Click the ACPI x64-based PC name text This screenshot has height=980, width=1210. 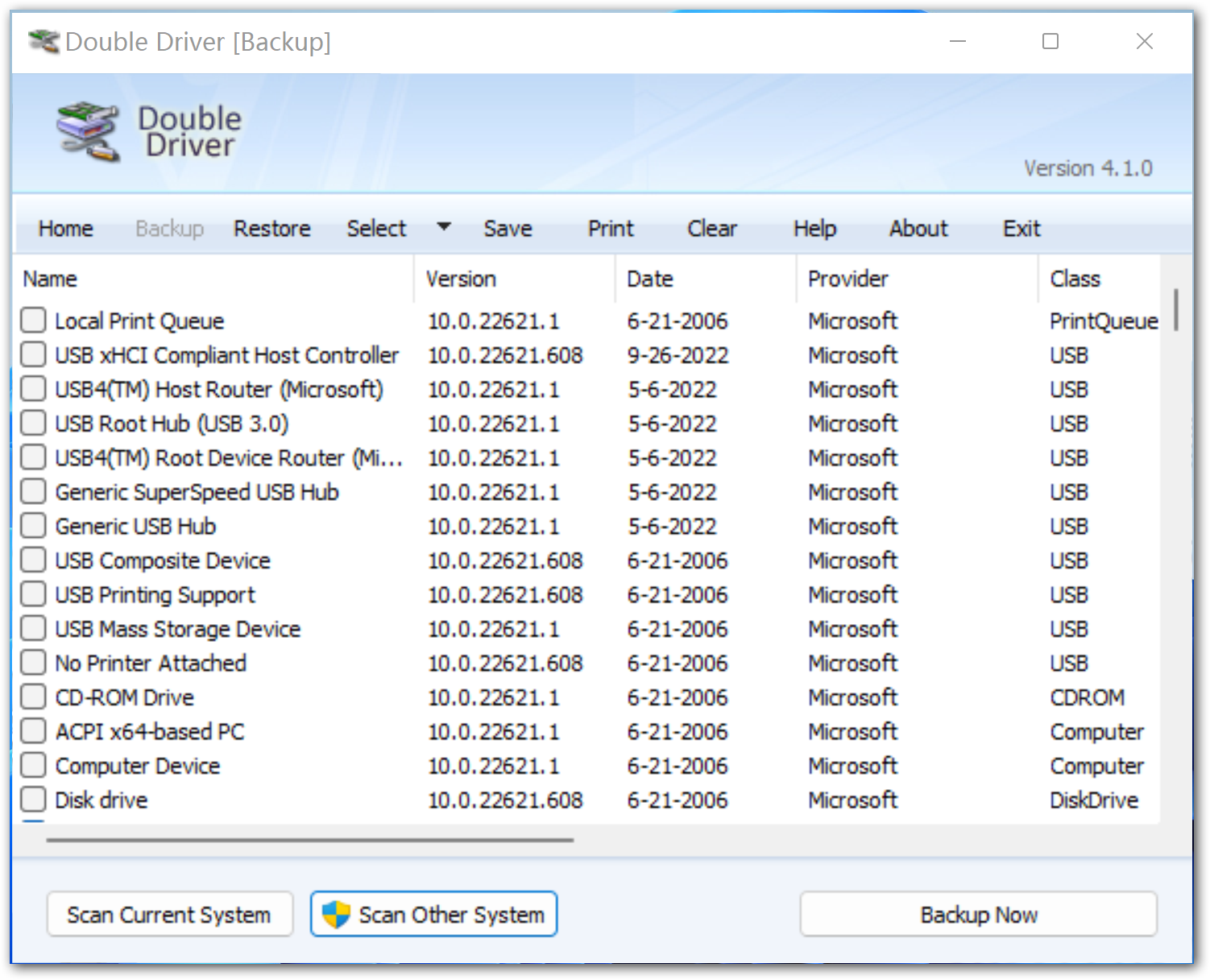tap(150, 731)
